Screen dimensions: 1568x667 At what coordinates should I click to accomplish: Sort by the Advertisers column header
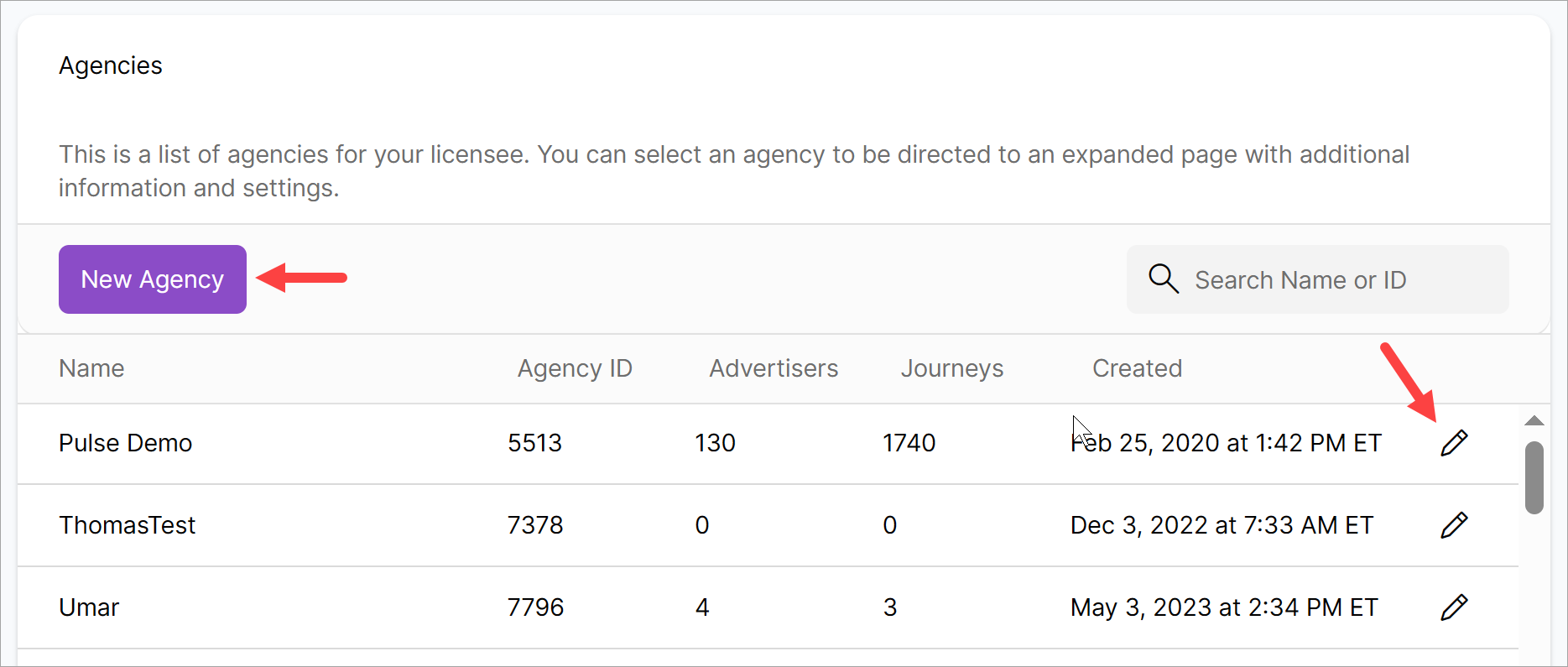coord(774,368)
